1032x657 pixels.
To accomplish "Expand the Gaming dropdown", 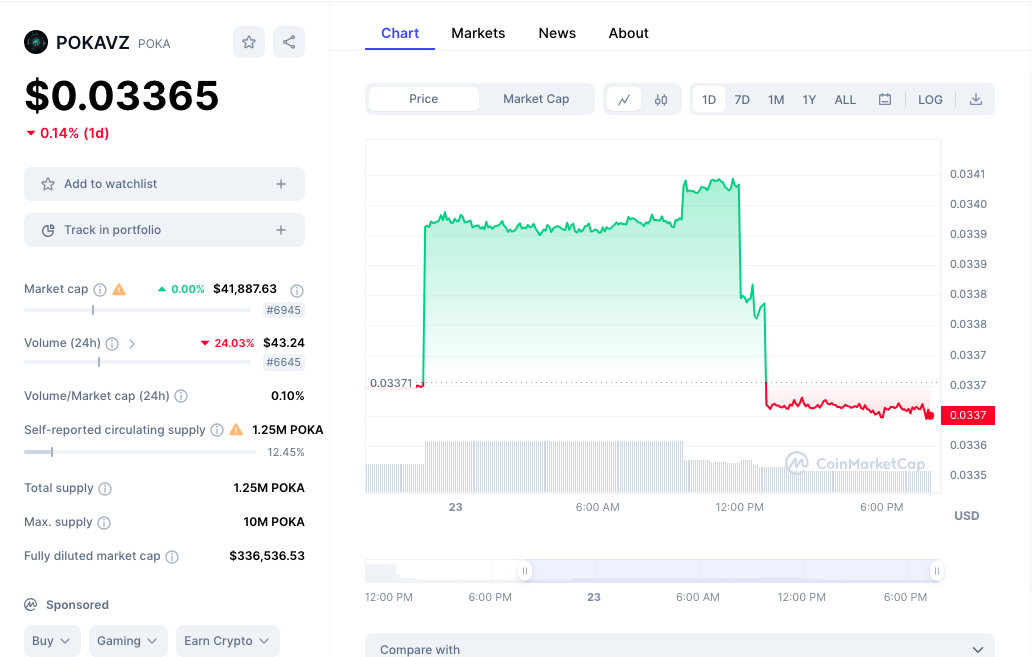I will [x=128, y=641].
